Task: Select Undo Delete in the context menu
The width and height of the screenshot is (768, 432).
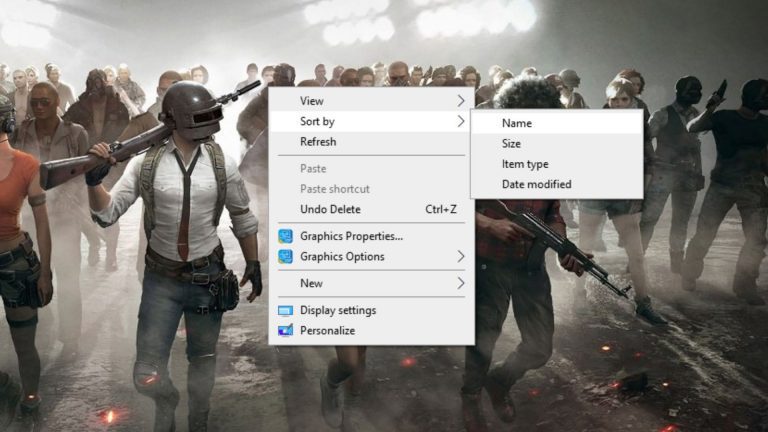Action: [x=330, y=209]
